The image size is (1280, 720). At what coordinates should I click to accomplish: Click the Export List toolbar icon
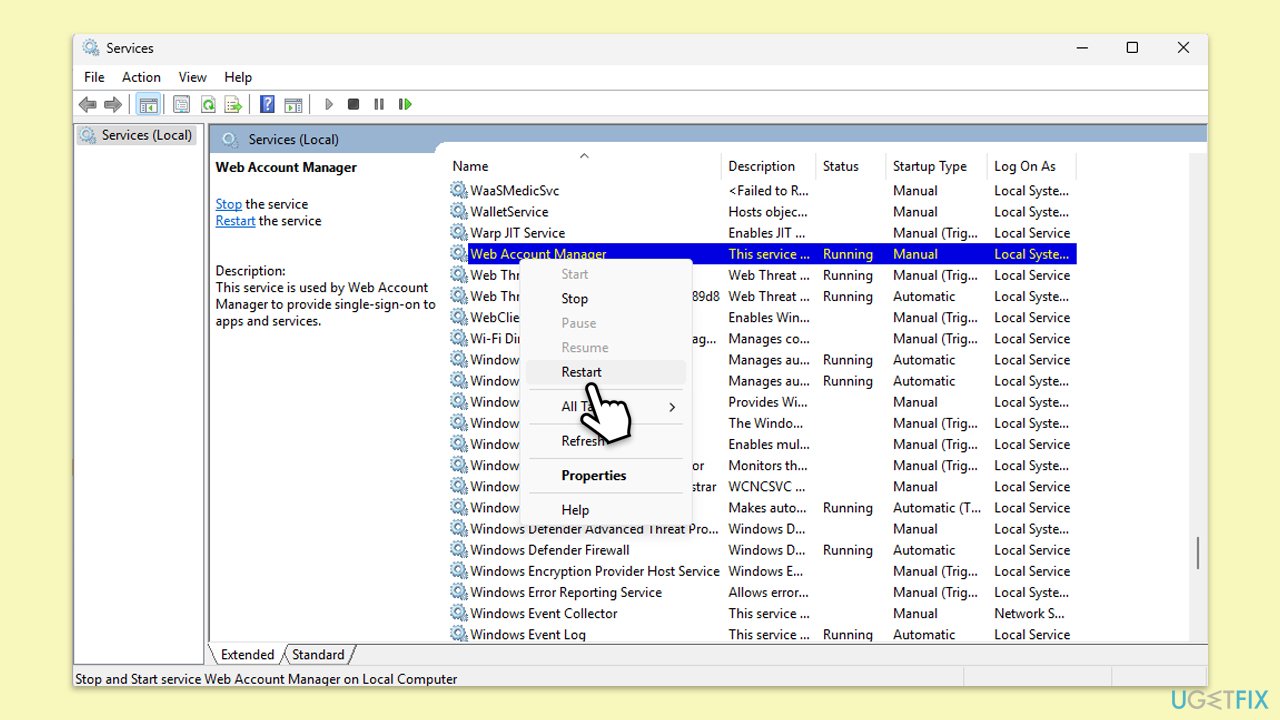coord(233,104)
